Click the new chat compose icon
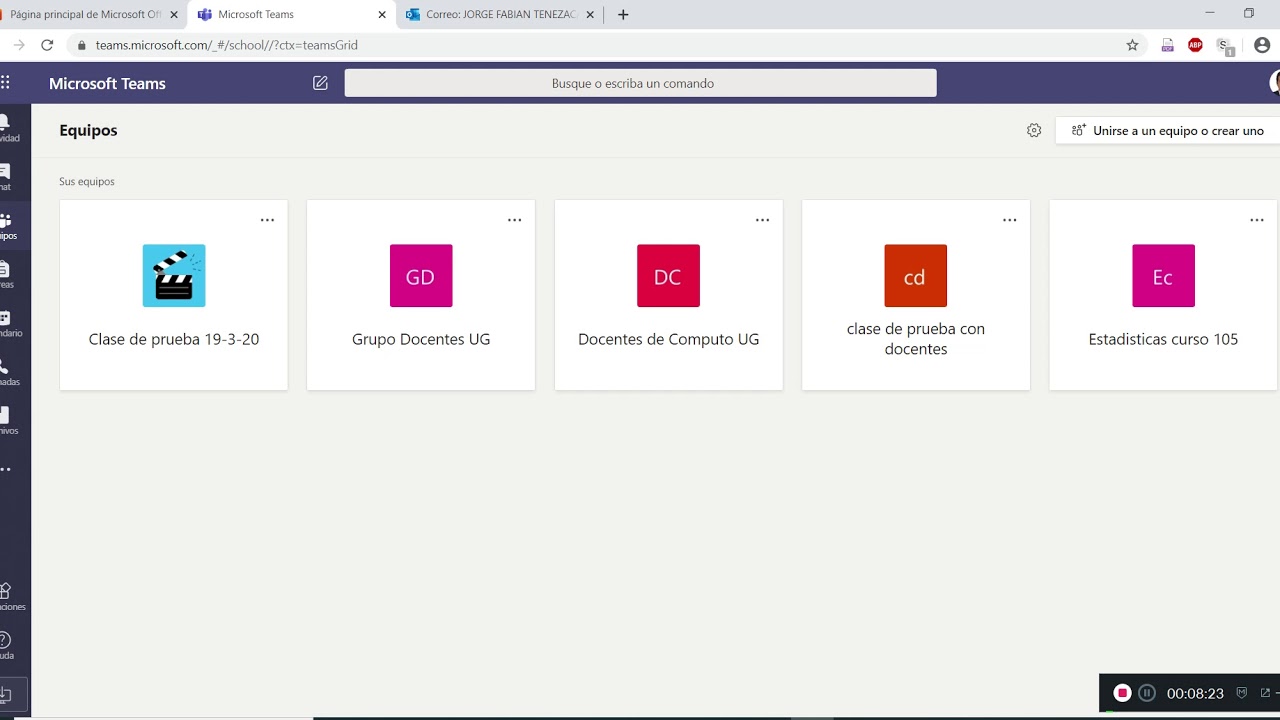The height and width of the screenshot is (720, 1280). coord(320,83)
